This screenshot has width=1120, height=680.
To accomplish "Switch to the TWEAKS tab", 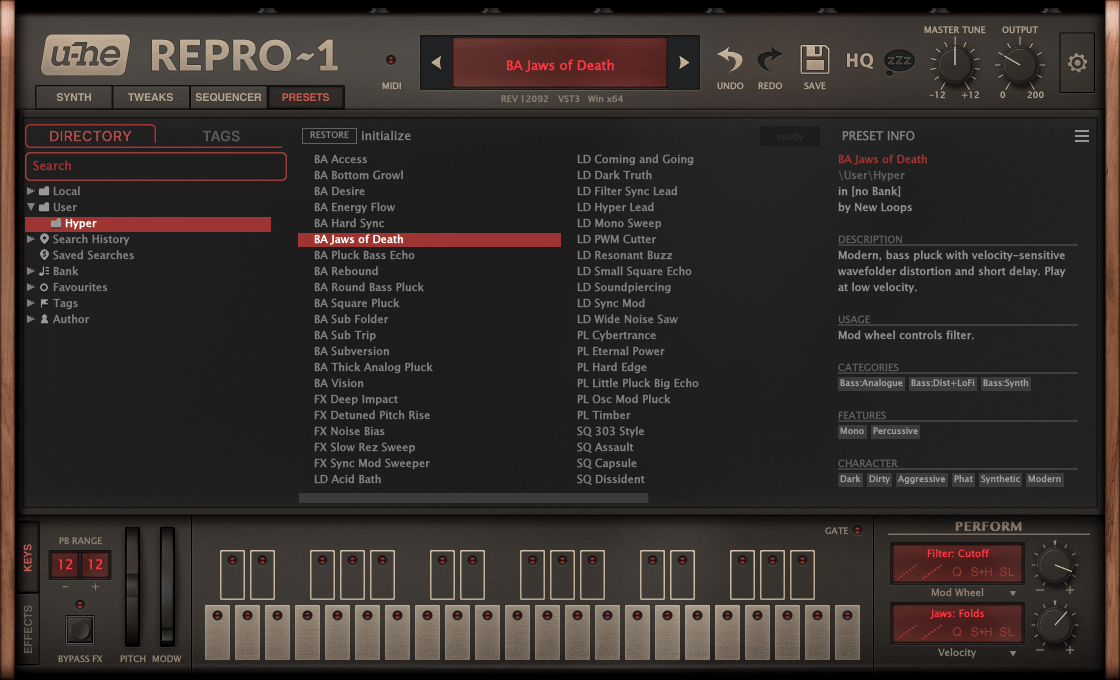I will pos(151,97).
